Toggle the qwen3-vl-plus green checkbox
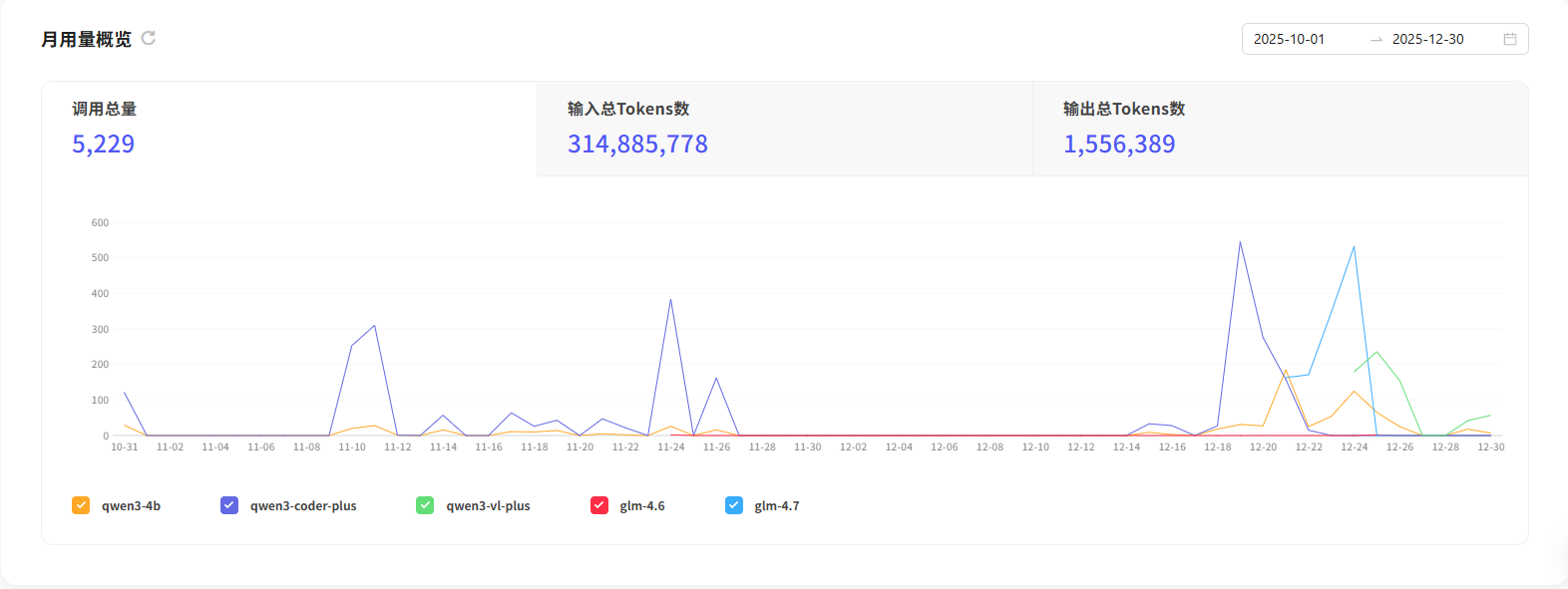The image size is (1568, 589). point(425,505)
